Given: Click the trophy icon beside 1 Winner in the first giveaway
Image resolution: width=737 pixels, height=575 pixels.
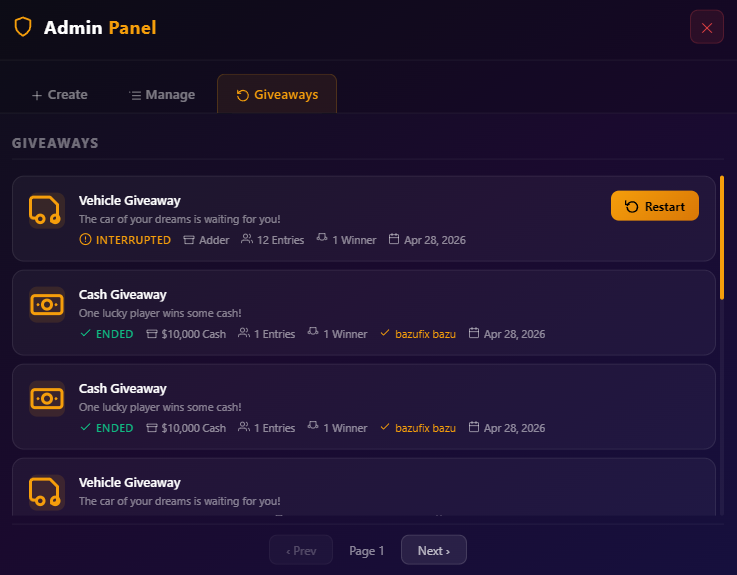Looking at the screenshot, I should (x=322, y=237).
